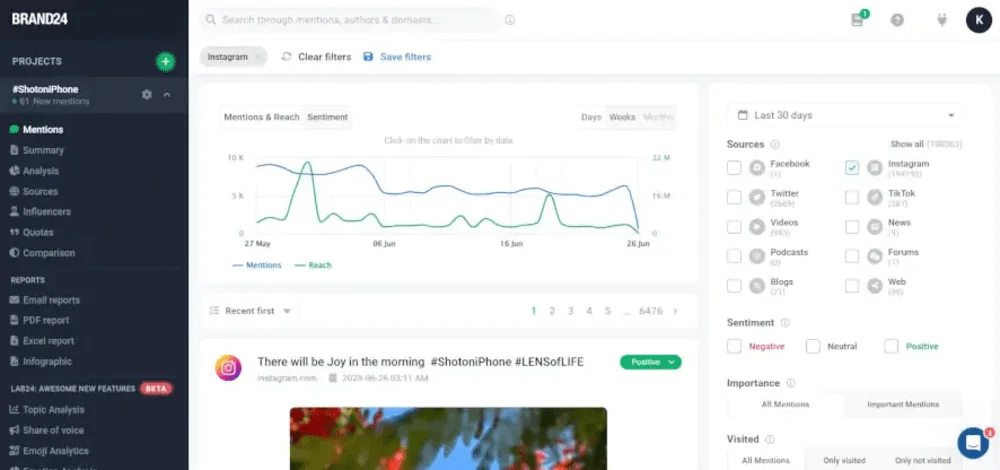Check the Podcasts source checkbox

734,256
